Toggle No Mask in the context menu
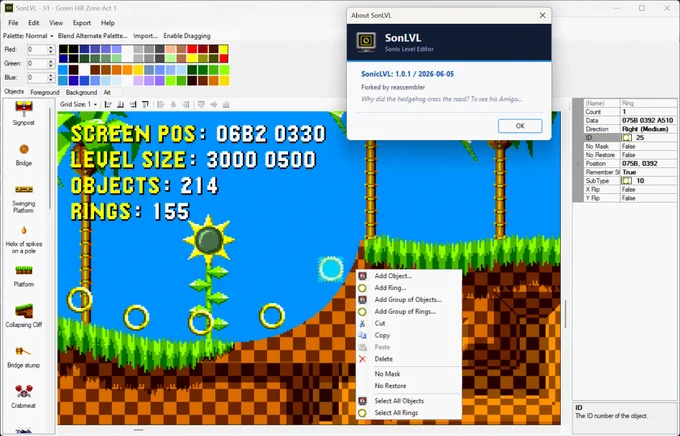The height and width of the screenshot is (436, 680). (387, 374)
